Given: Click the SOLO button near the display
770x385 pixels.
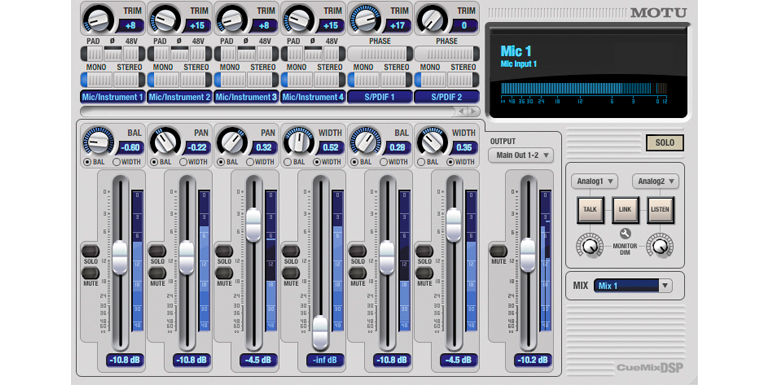Looking at the screenshot, I should point(665,143).
